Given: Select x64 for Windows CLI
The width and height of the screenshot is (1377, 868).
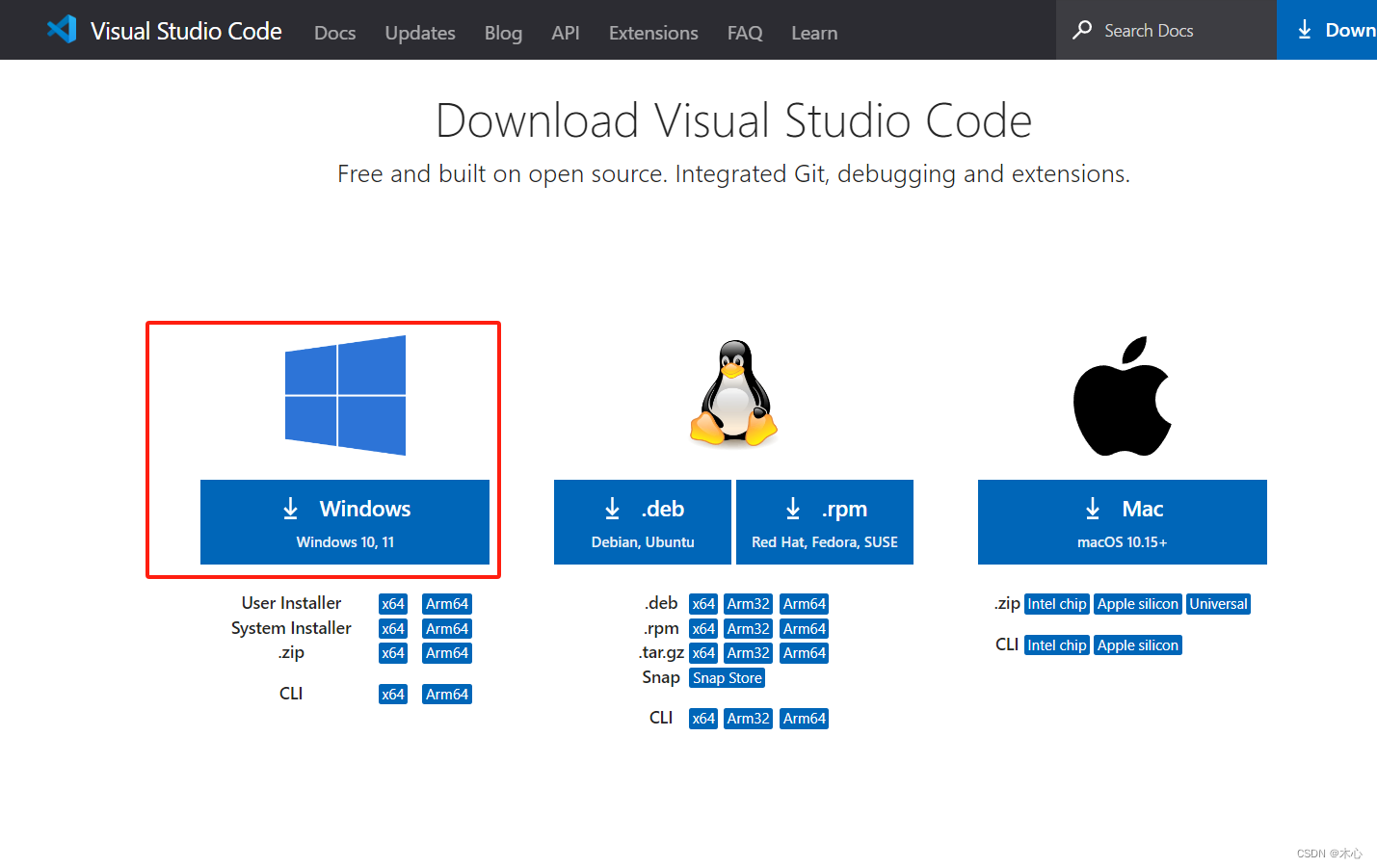Looking at the screenshot, I should coord(393,695).
